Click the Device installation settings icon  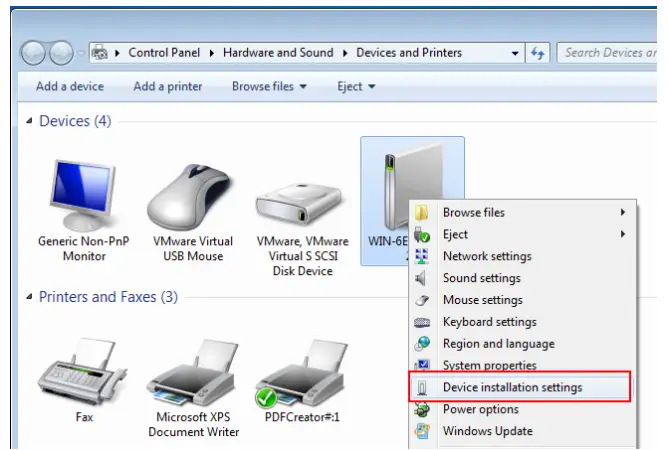422,388
